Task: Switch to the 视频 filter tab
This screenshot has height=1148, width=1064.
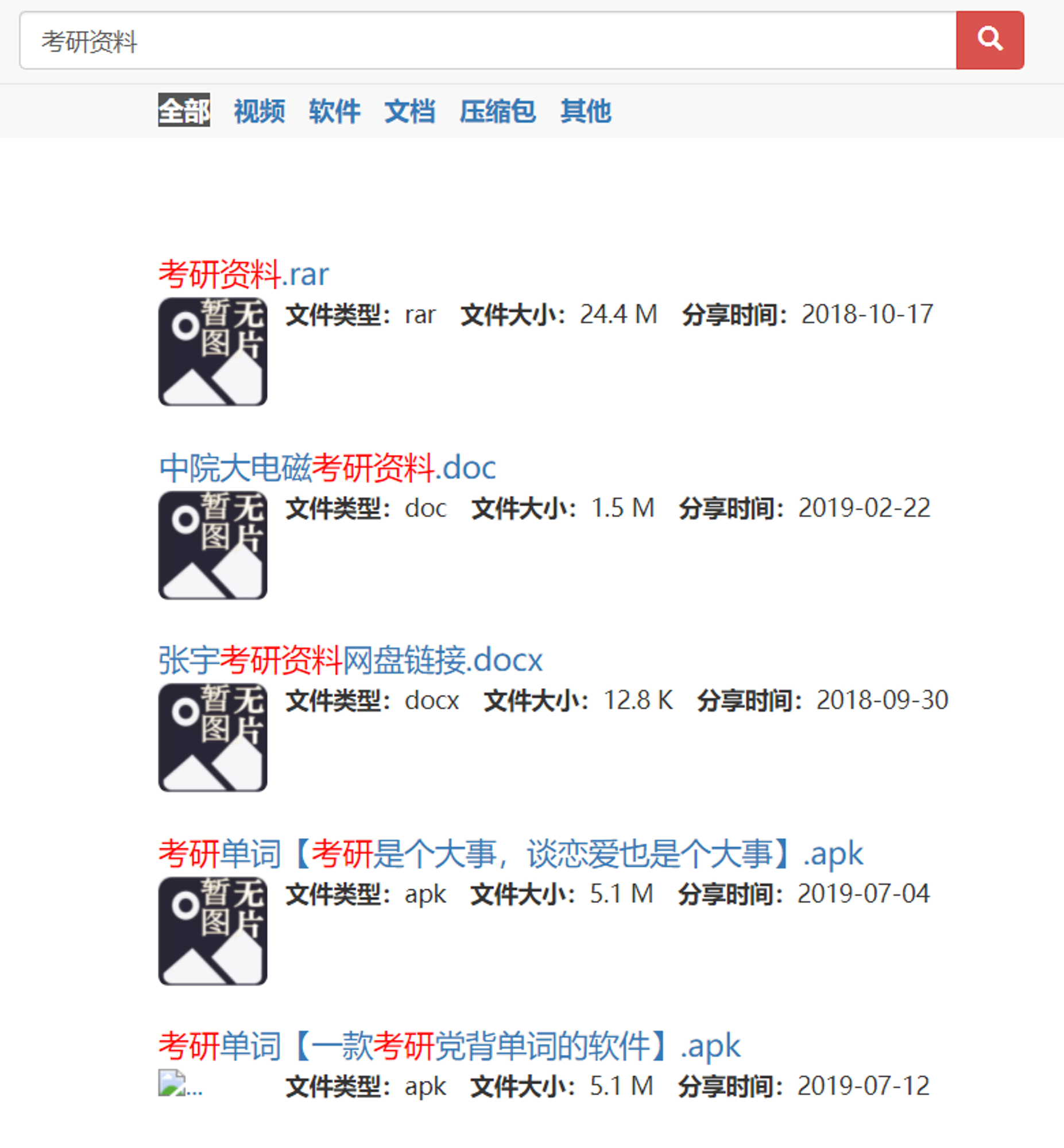Action: 259,110
